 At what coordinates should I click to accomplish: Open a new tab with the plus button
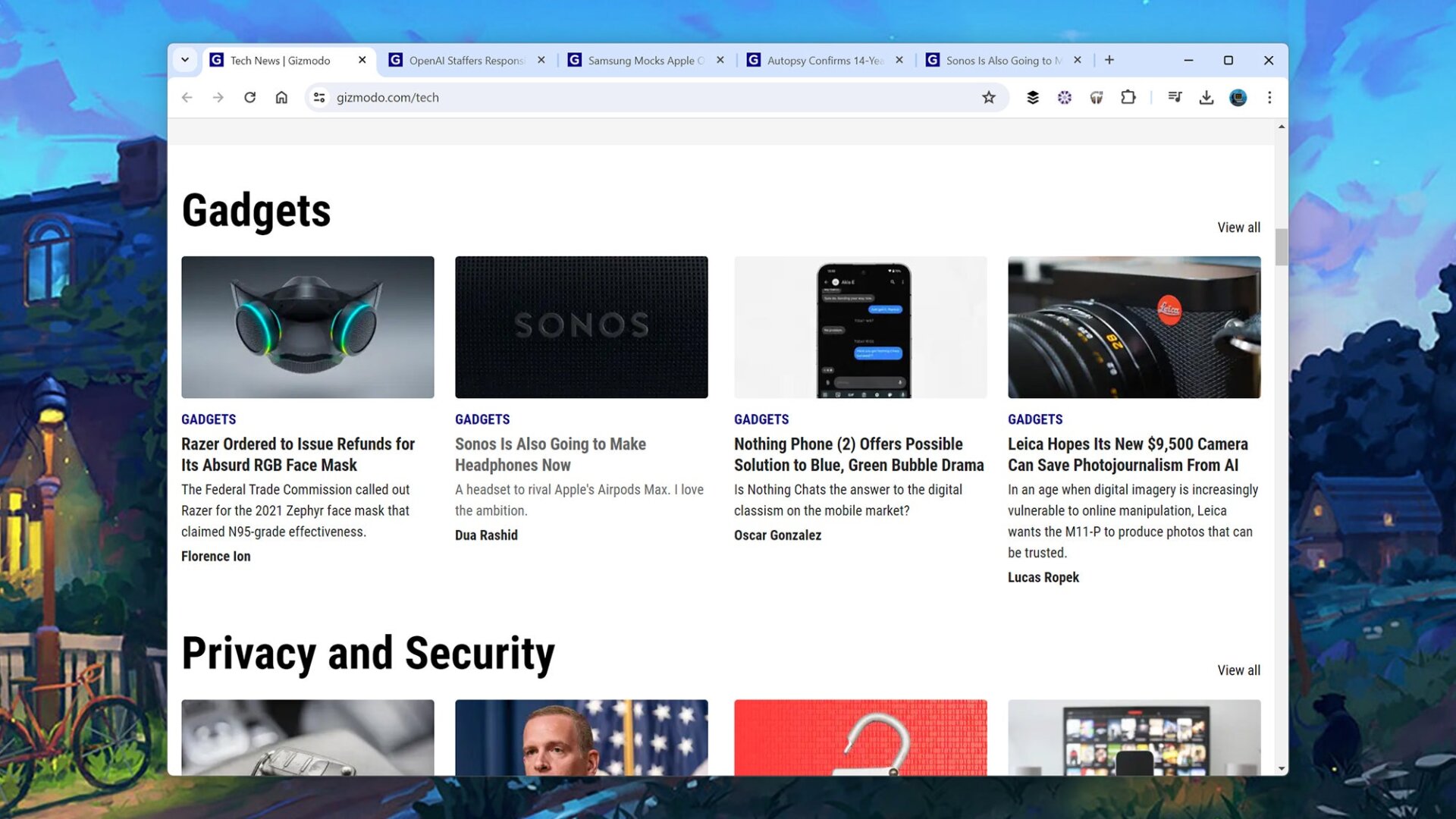(1109, 60)
